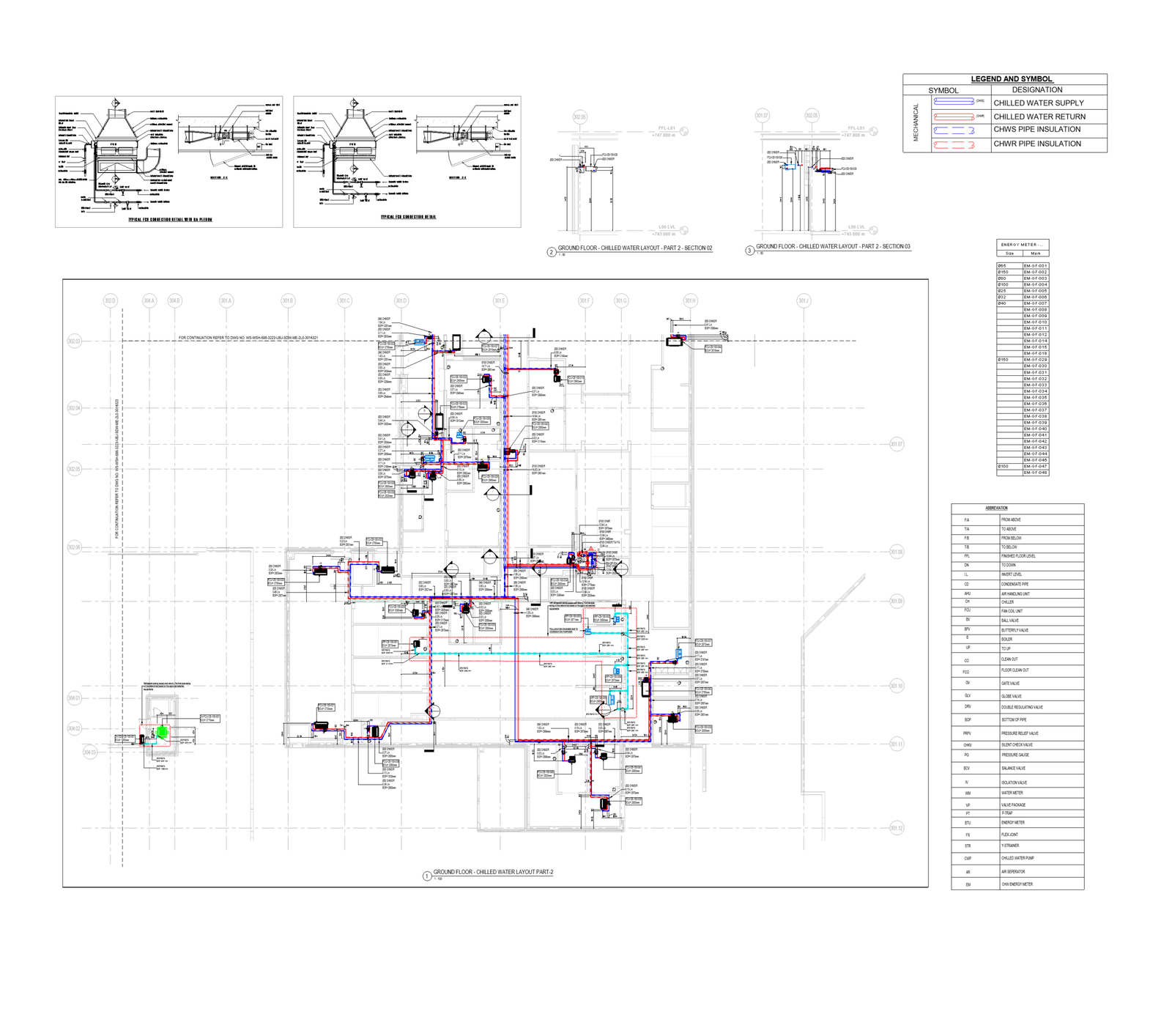Image resolution: width=1172 pixels, height=1036 pixels.
Task: Click the EM-GF-001 energy meter row
Action: (x=1023, y=266)
